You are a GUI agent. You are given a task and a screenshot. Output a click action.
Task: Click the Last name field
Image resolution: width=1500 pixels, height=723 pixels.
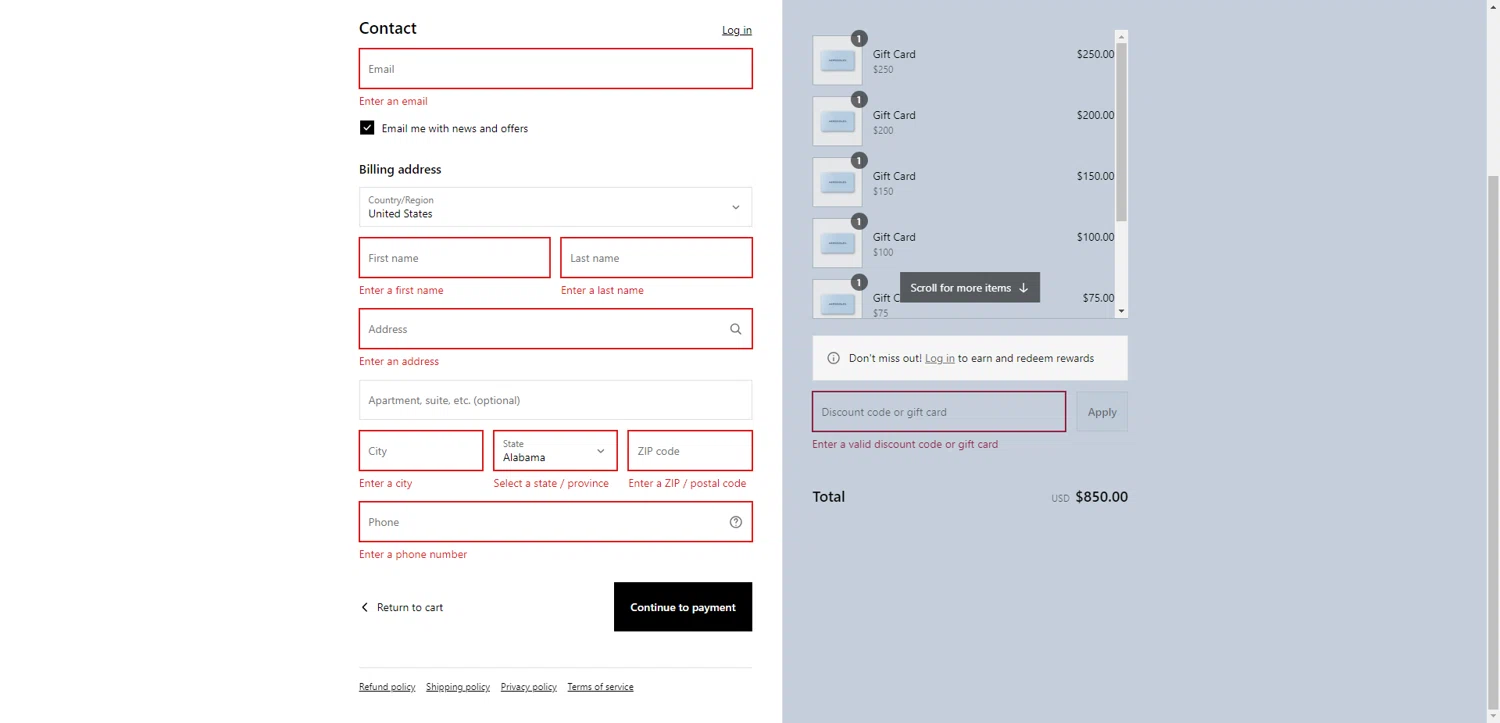pos(656,258)
